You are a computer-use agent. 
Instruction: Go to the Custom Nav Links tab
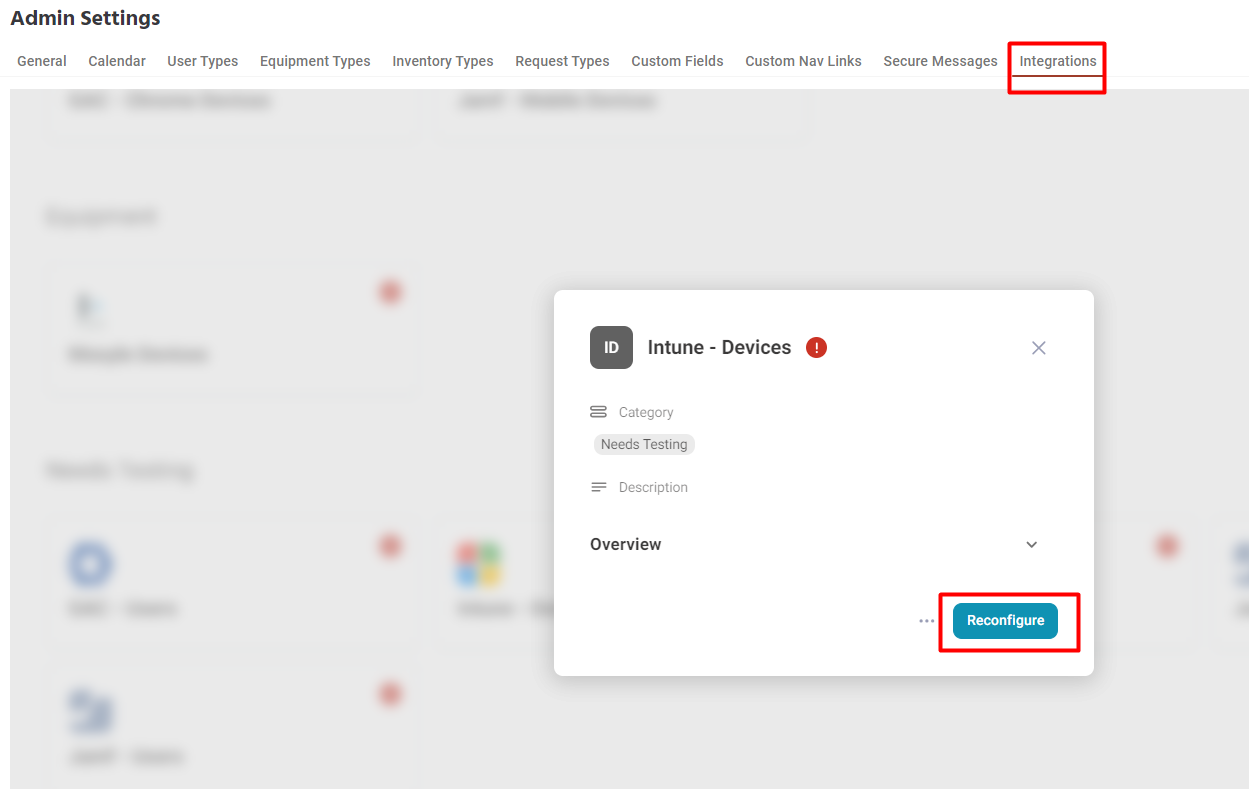pyautogui.click(x=803, y=61)
